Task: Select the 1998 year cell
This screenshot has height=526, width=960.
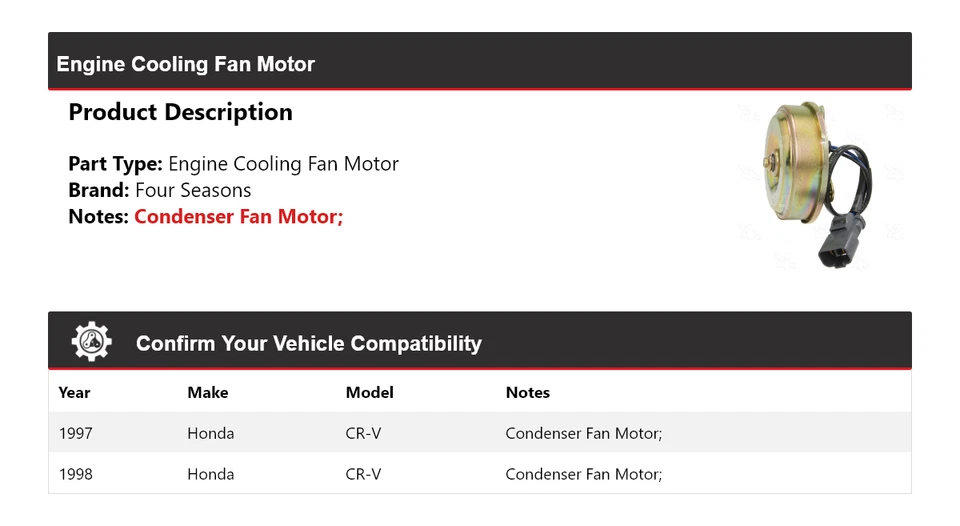Action: pos(76,474)
